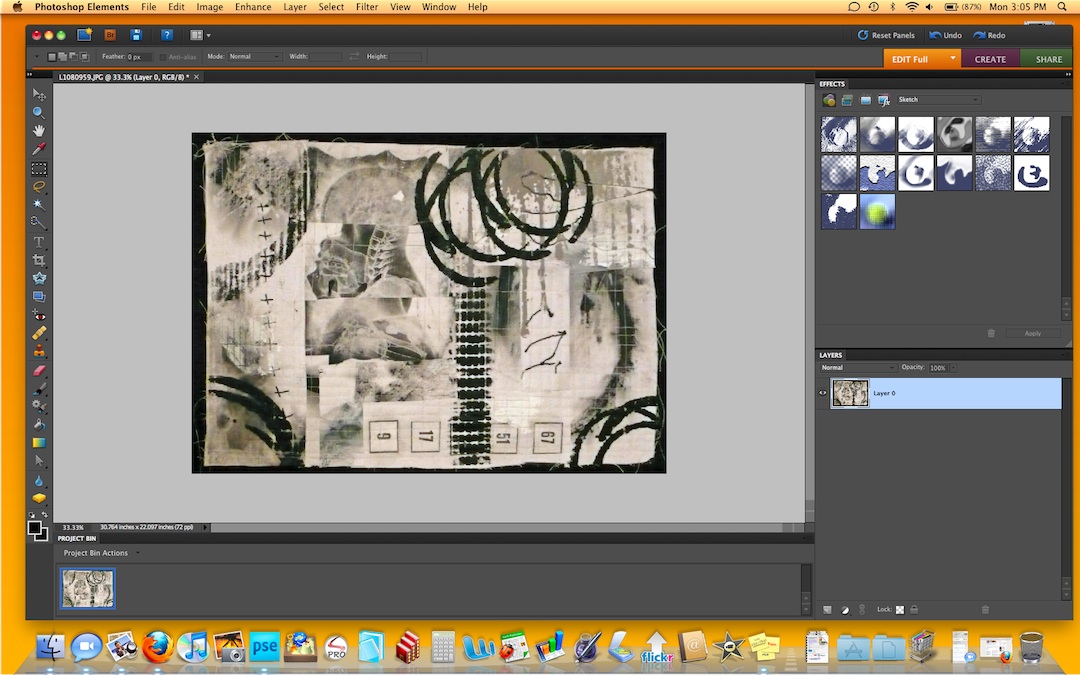Choose the Horizontal Type tool
Viewport: 1080px width, 675px height.
coord(39,241)
